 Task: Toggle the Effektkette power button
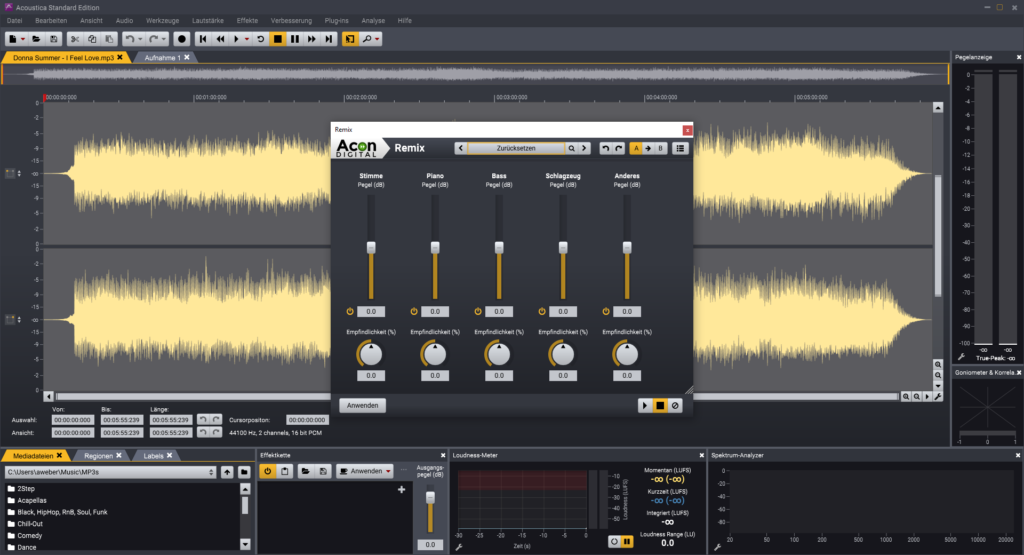point(268,471)
